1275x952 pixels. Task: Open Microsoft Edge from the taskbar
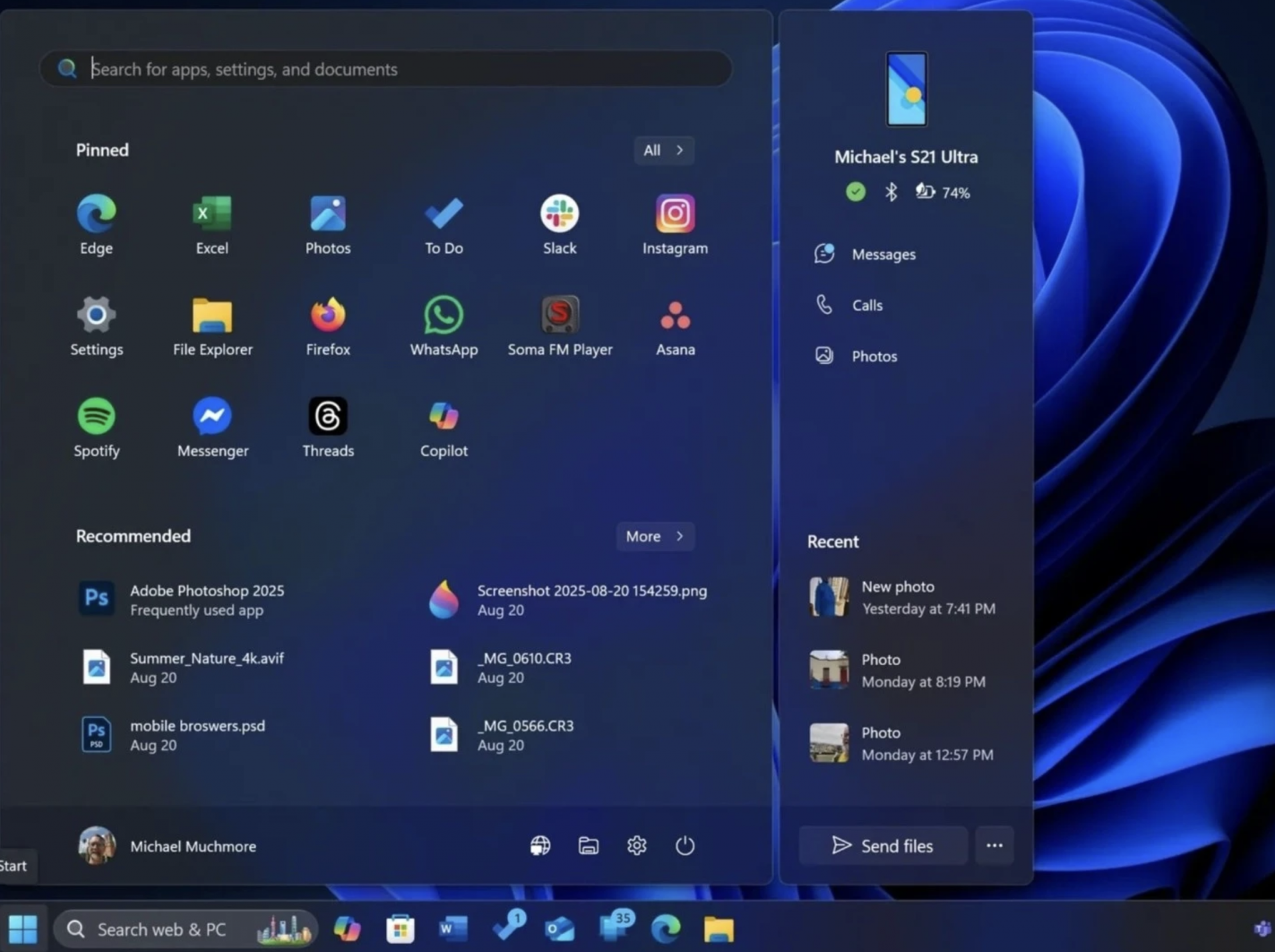click(x=666, y=929)
